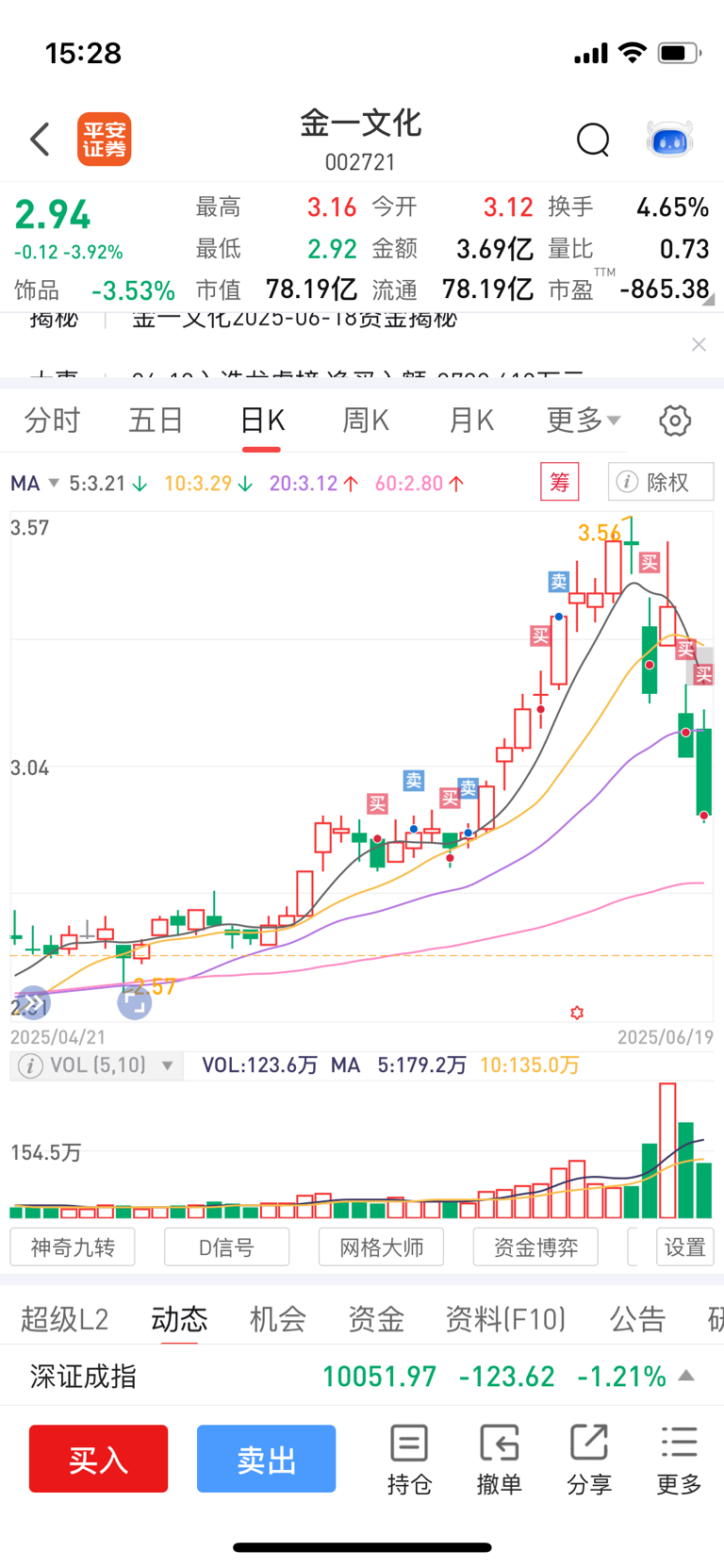This screenshot has width=724, height=1568.
Task: Tap the 平安证券 orange logo
Action: pos(104,140)
